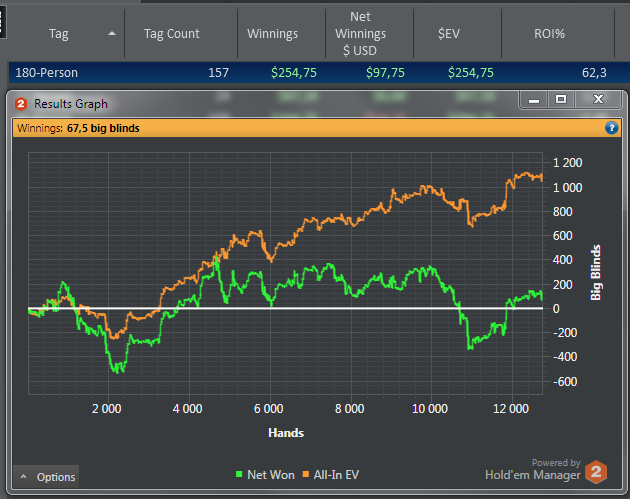Click the ROI value 62,3
The image size is (630, 499).
(594, 73)
